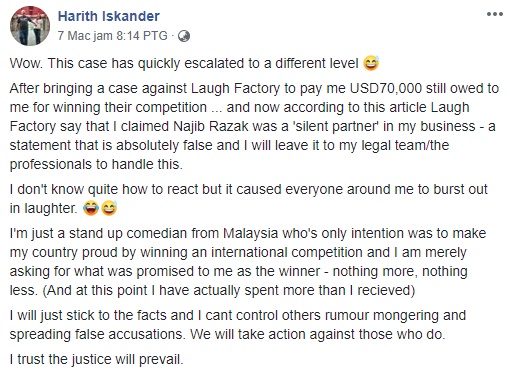Image resolution: width=510 pixels, height=378 pixels.
Task: Click the final line 'I trust the justice will prevail'
Action: tap(97, 360)
